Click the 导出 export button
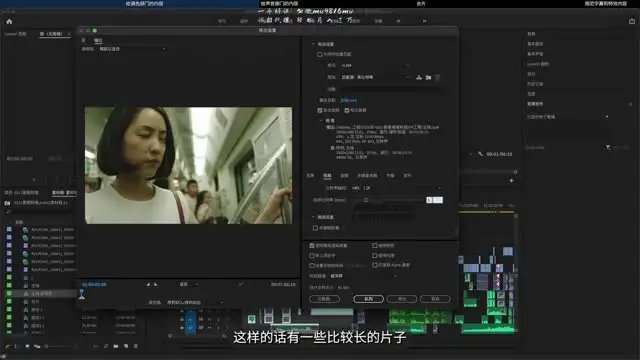Viewport: 640px width, 360px height. click(x=402, y=299)
